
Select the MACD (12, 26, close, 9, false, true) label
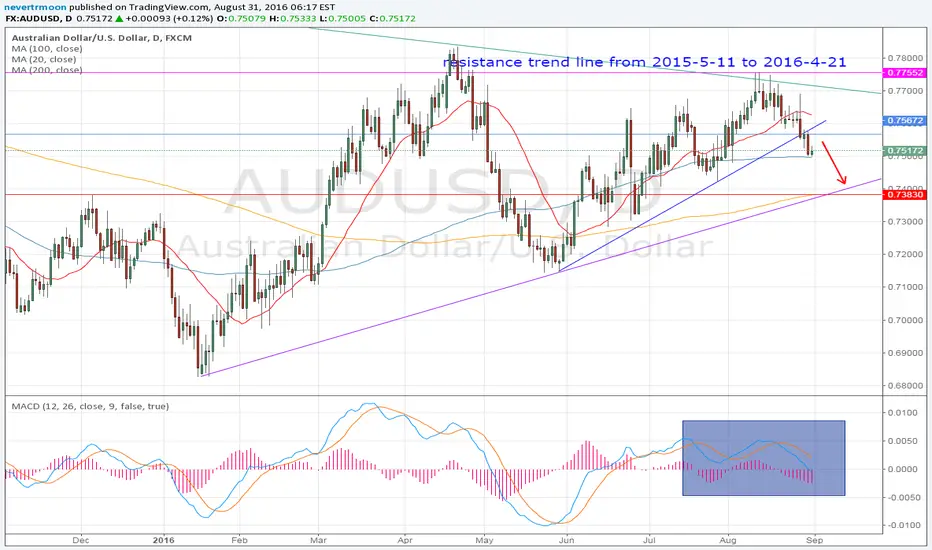pos(90,406)
